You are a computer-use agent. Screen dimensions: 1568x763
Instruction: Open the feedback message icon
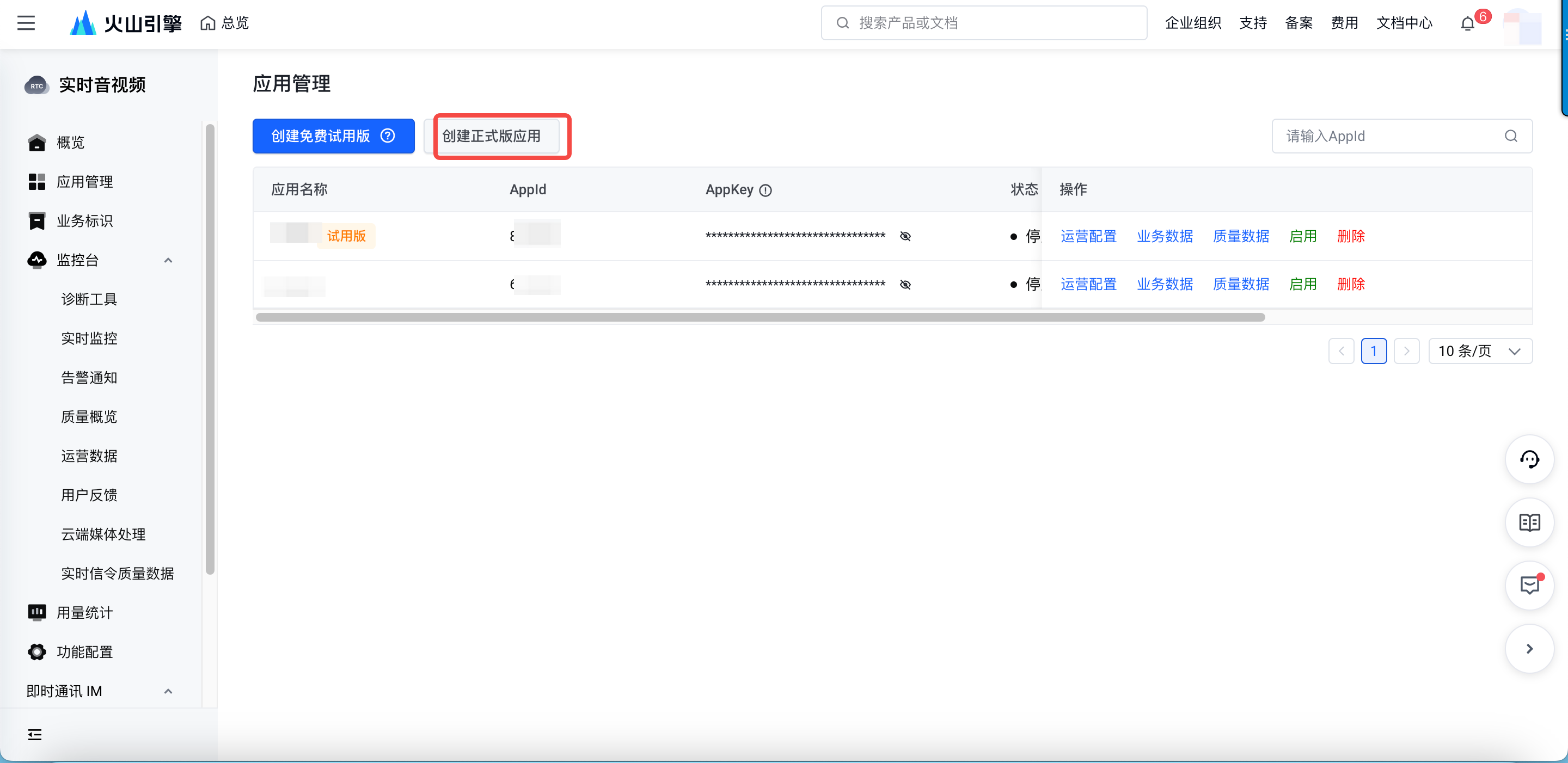1529,586
